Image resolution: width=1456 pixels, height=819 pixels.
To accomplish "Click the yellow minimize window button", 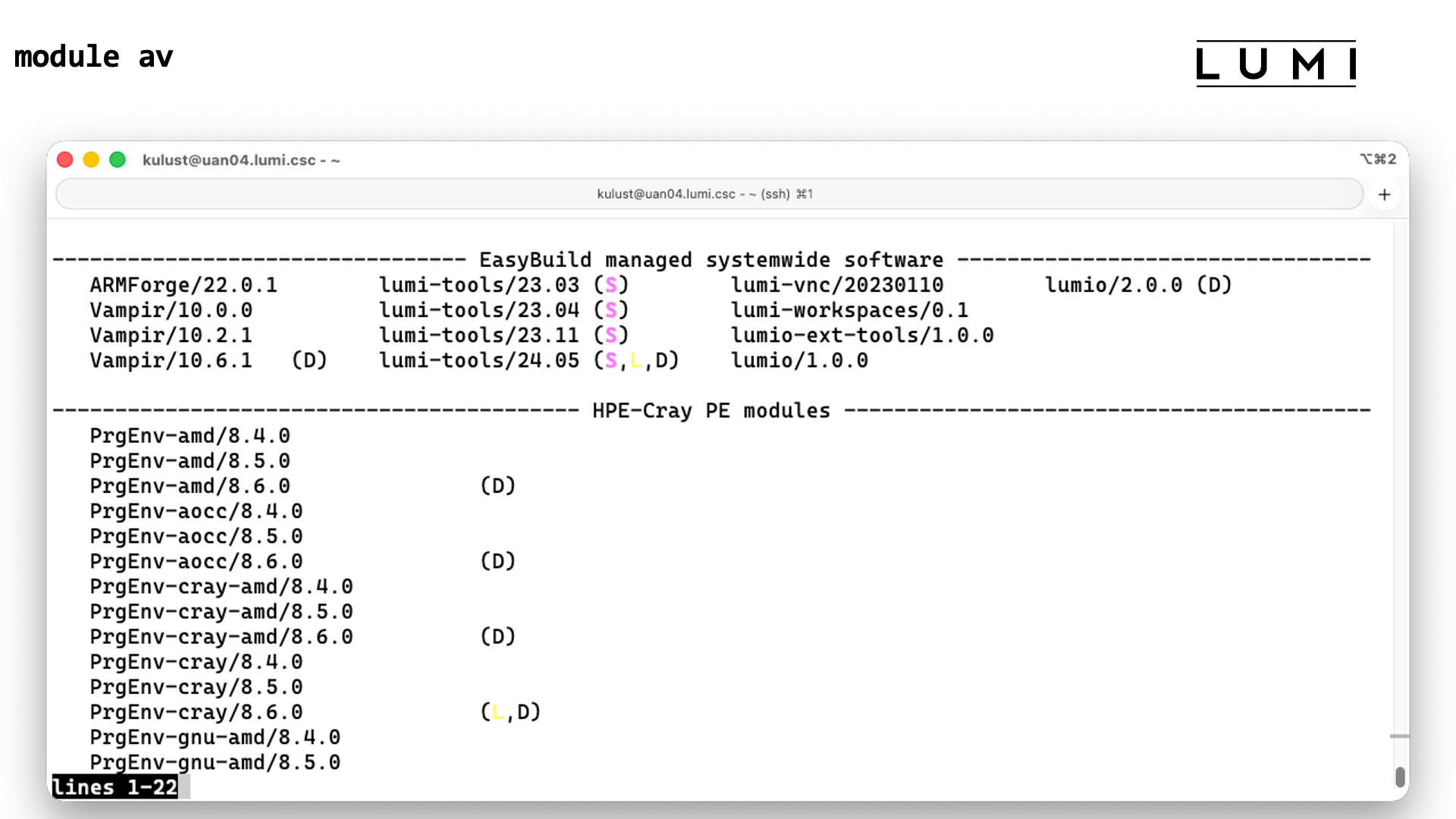I will (91, 160).
